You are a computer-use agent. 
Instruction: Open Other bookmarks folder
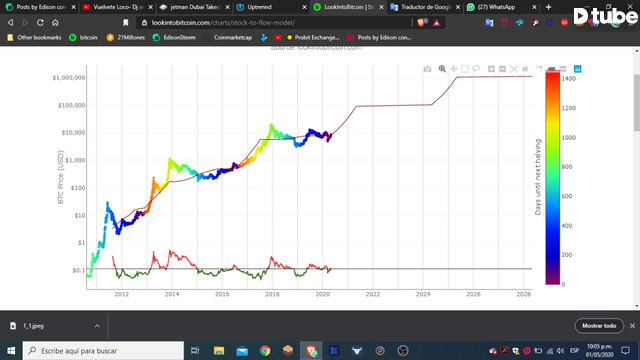click(34, 38)
